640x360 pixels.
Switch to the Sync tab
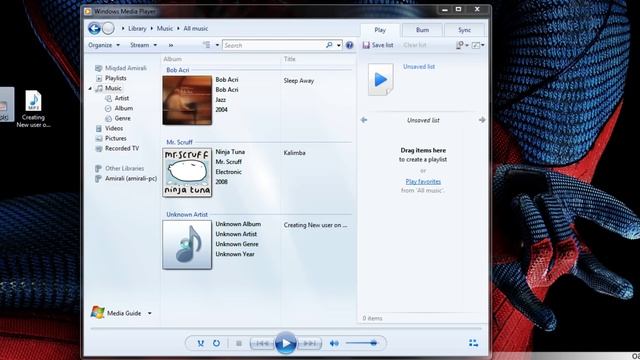coord(464,30)
